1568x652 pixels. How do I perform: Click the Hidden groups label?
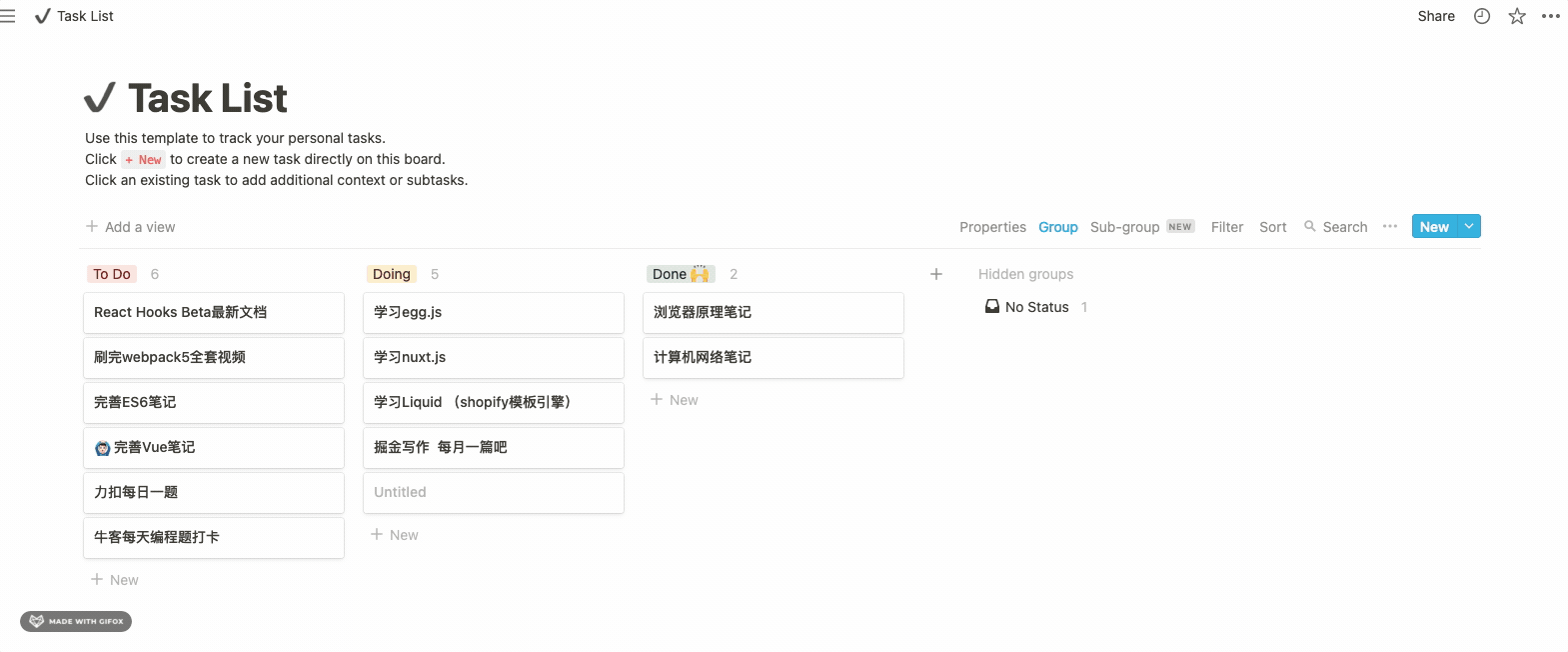[x=1025, y=274]
